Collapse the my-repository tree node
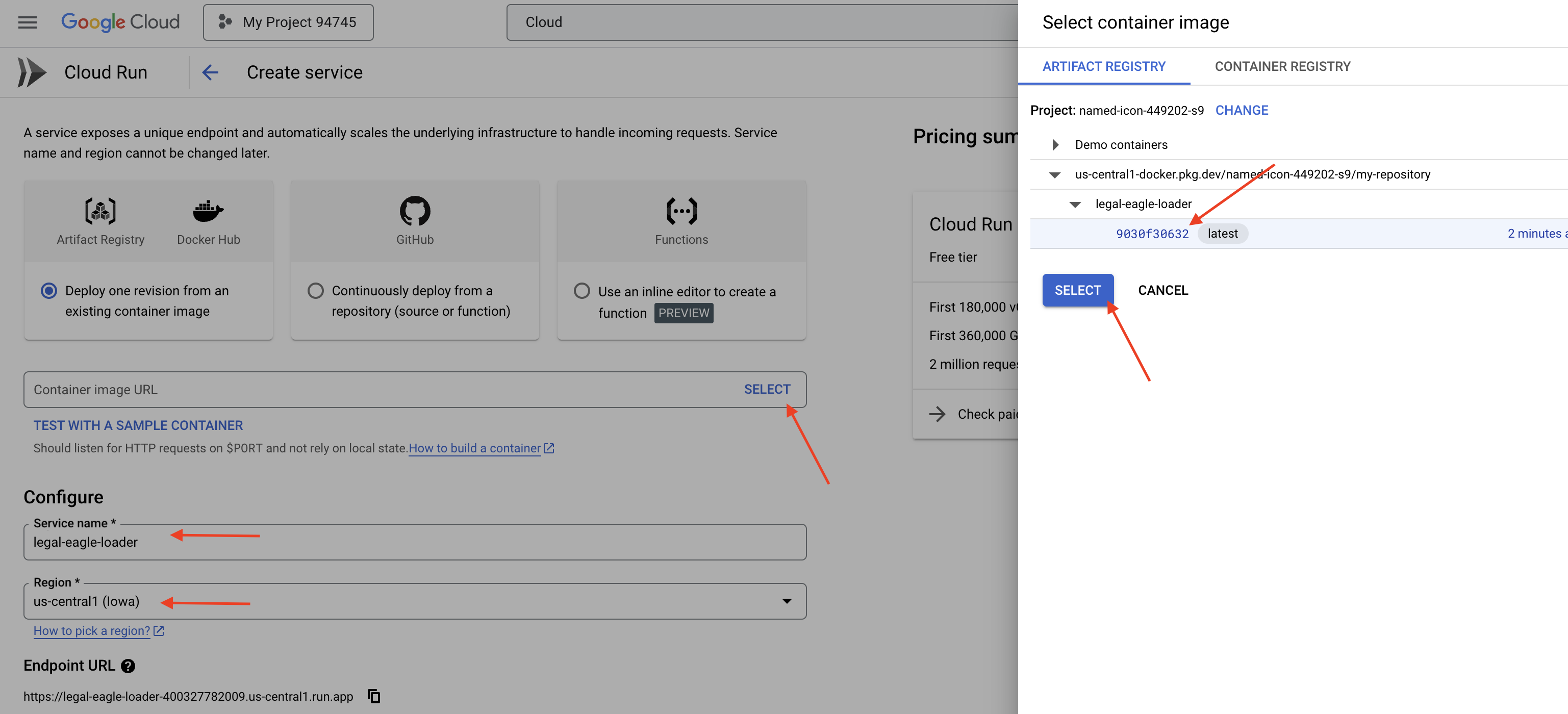 pyautogui.click(x=1055, y=175)
